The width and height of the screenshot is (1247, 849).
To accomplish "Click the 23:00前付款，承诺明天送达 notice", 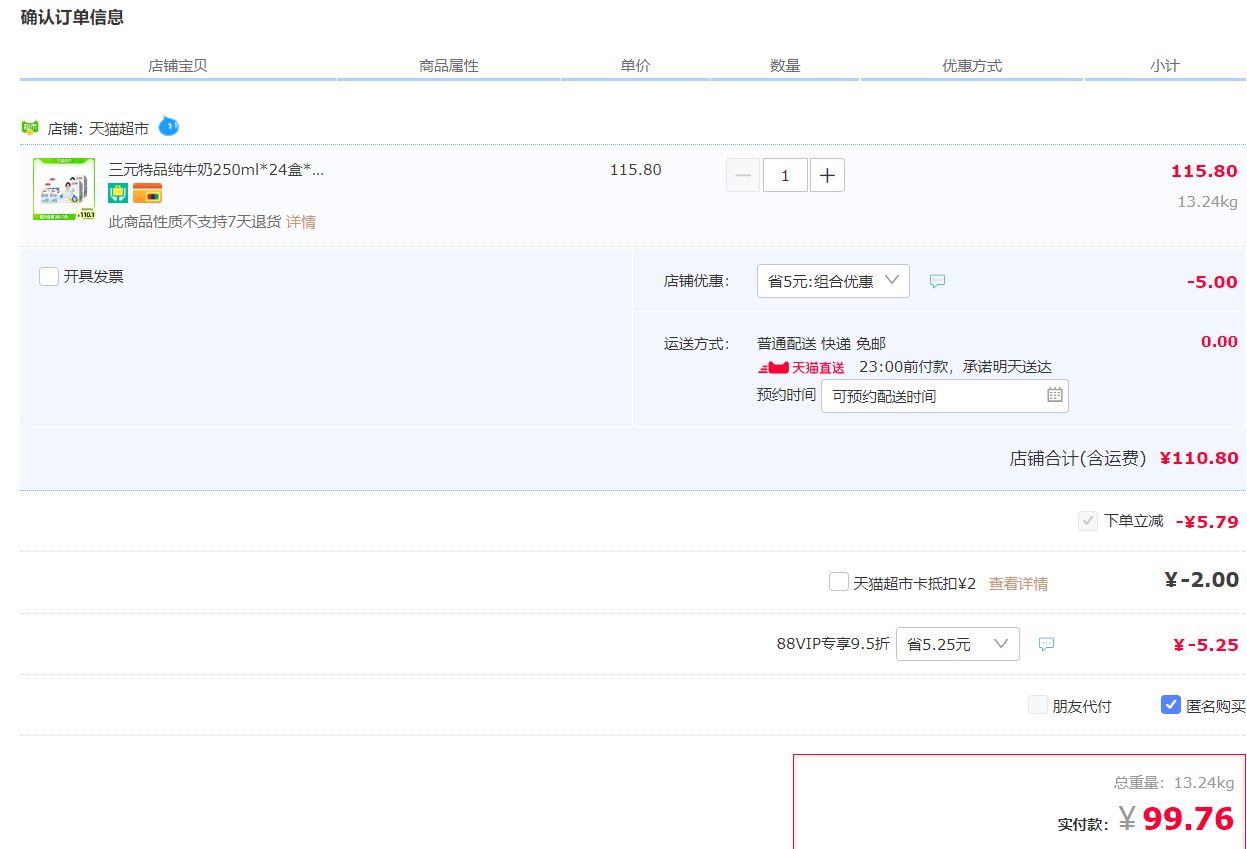I will [x=955, y=367].
